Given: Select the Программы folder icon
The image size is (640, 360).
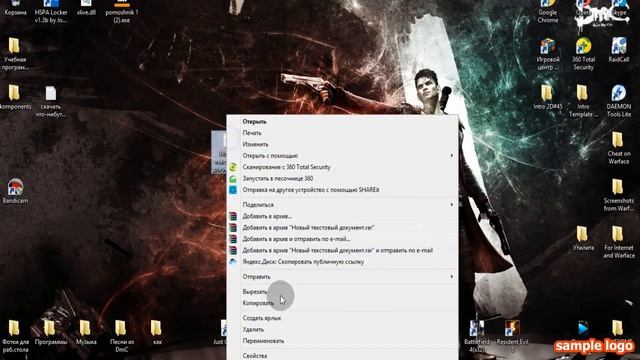Looking at the screenshot, I should tap(50, 333).
